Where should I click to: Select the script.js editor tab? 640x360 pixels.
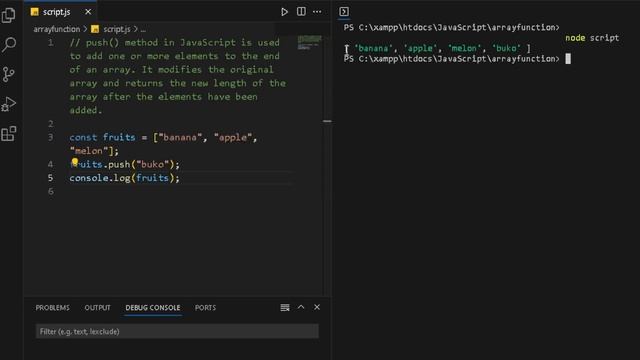(x=60, y=12)
